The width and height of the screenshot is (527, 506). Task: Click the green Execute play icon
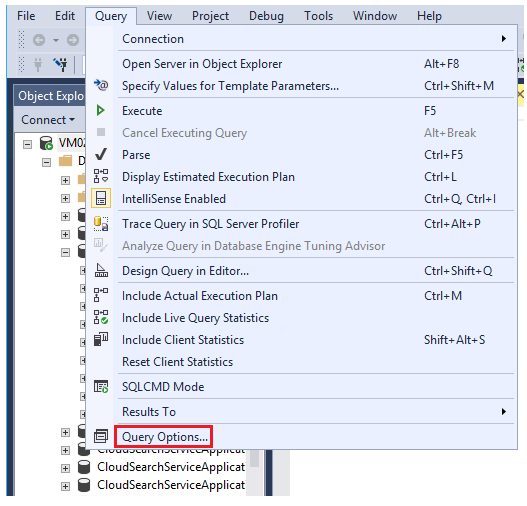pos(100,110)
